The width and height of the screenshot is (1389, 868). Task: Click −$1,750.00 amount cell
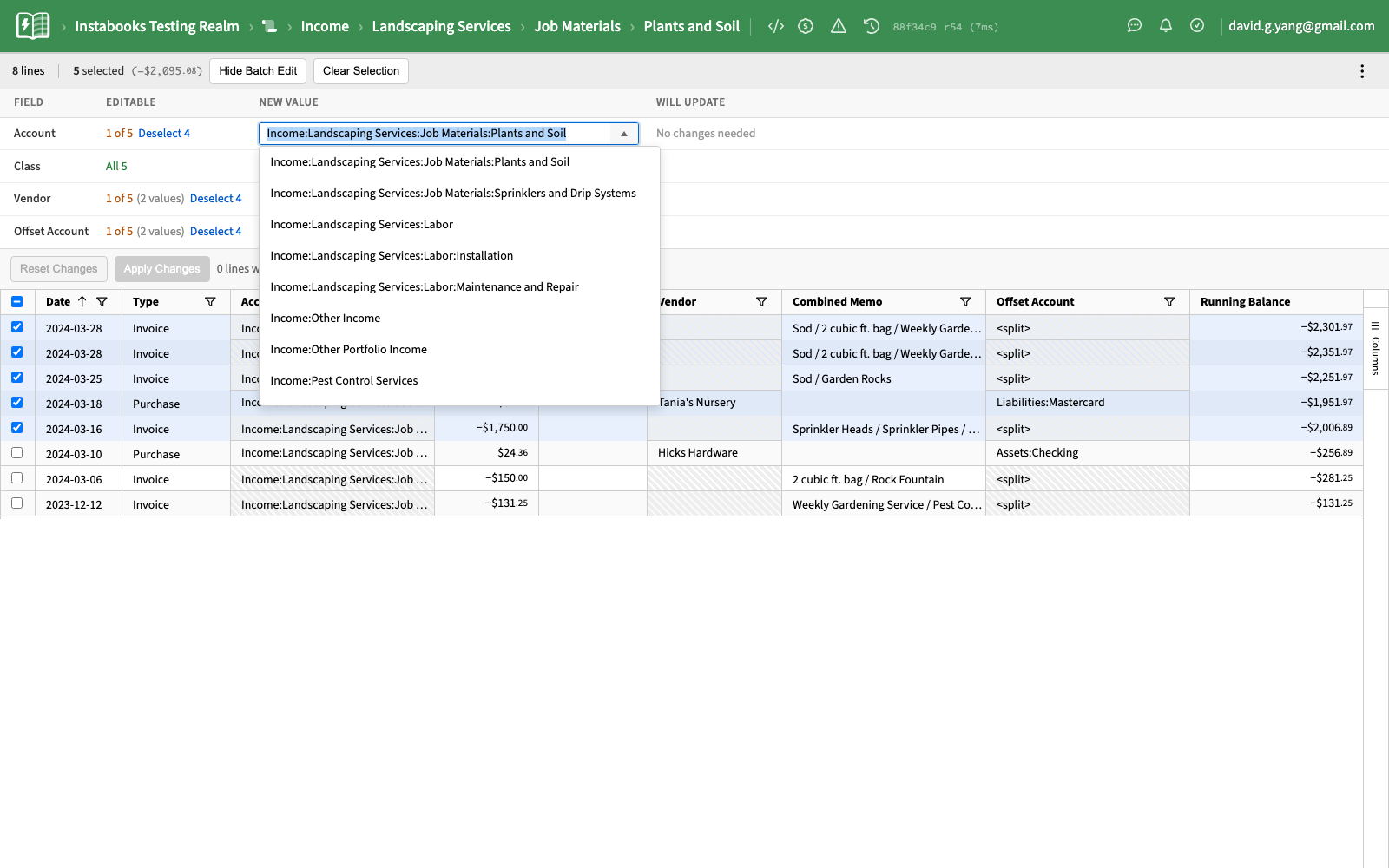click(487, 428)
